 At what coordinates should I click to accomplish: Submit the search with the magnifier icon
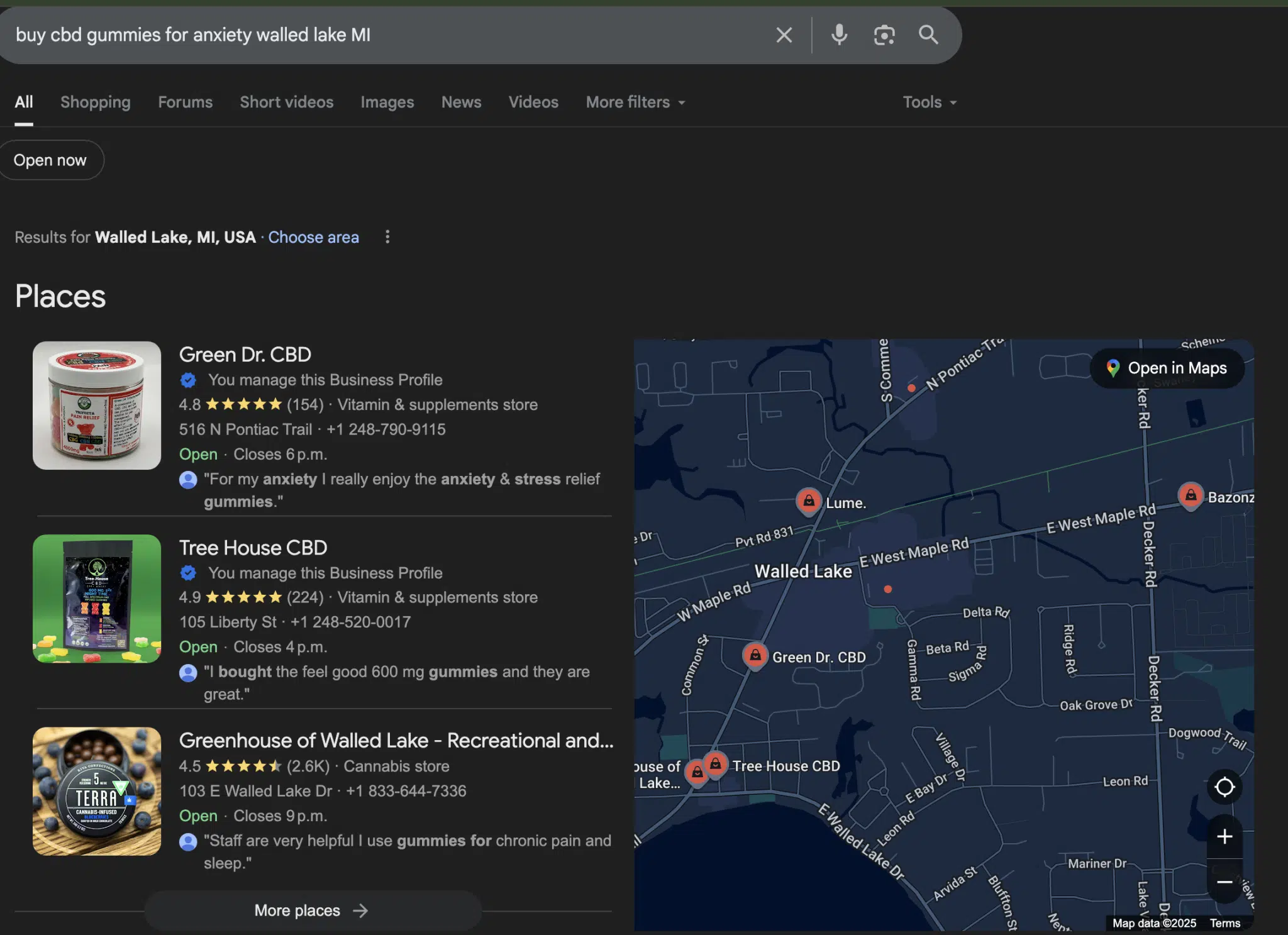point(928,35)
